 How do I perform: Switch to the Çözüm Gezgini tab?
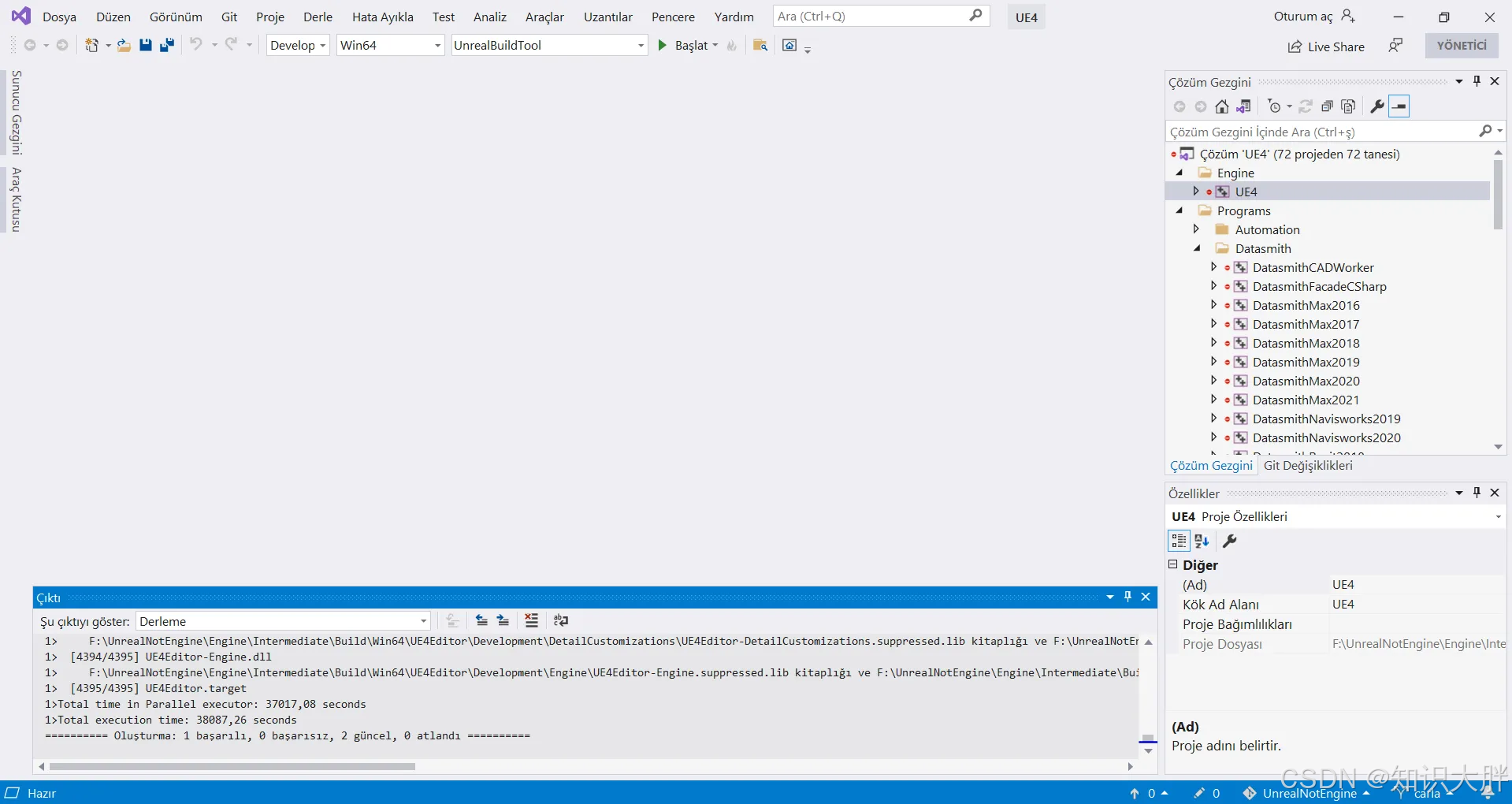click(1211, 466)
